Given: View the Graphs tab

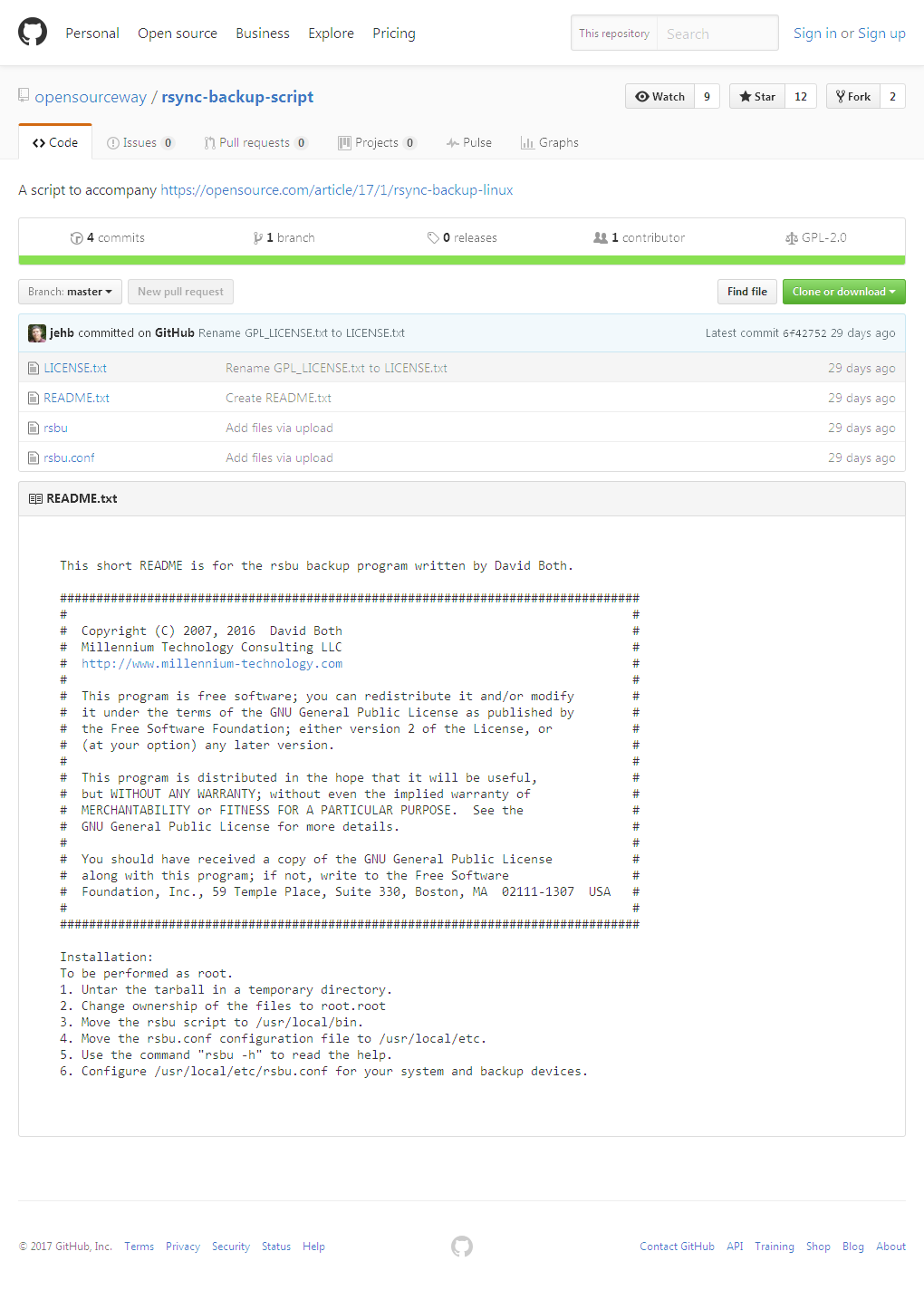Looking at the screenshot, I should 550,142.
